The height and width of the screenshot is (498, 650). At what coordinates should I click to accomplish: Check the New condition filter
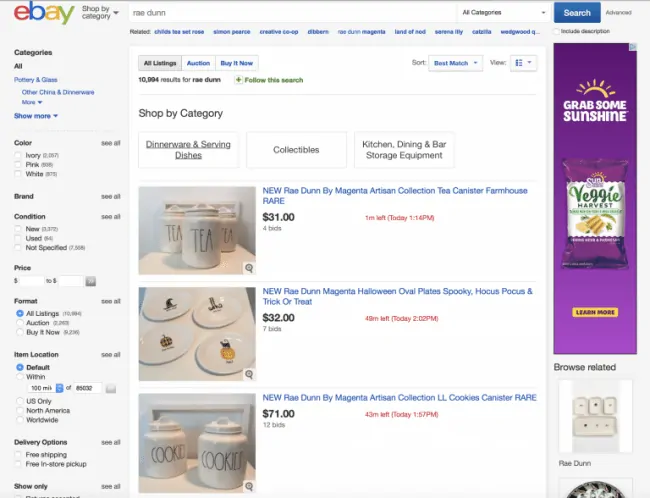[18, 229]
